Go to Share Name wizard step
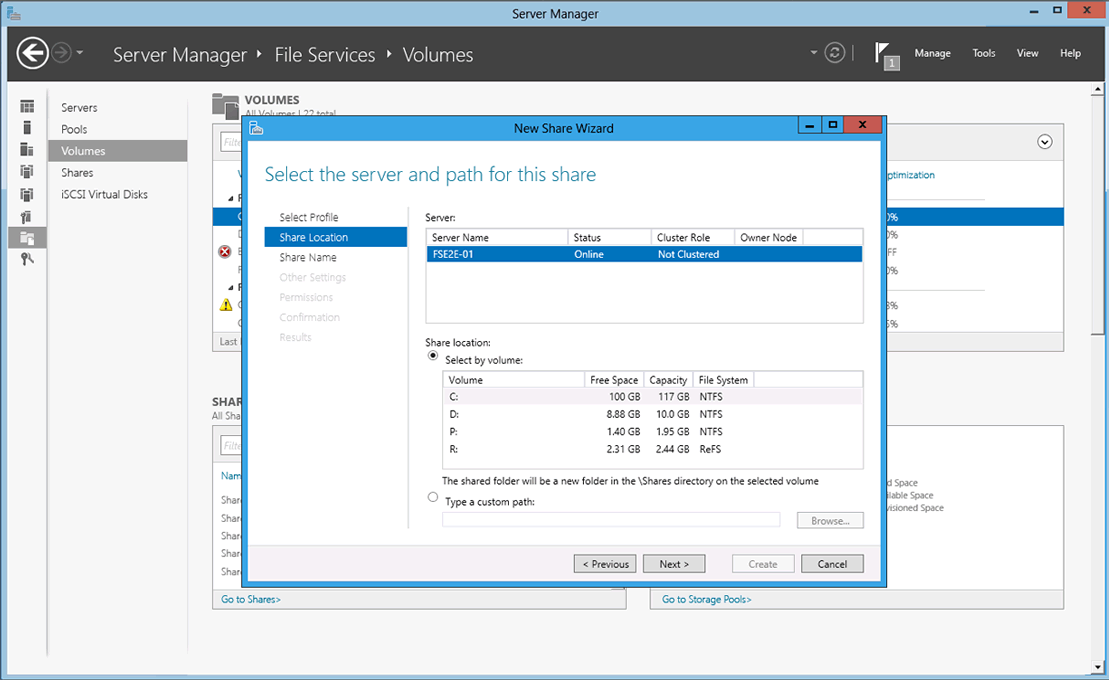The image size is (1109, 680). click(x=308, y=258)
